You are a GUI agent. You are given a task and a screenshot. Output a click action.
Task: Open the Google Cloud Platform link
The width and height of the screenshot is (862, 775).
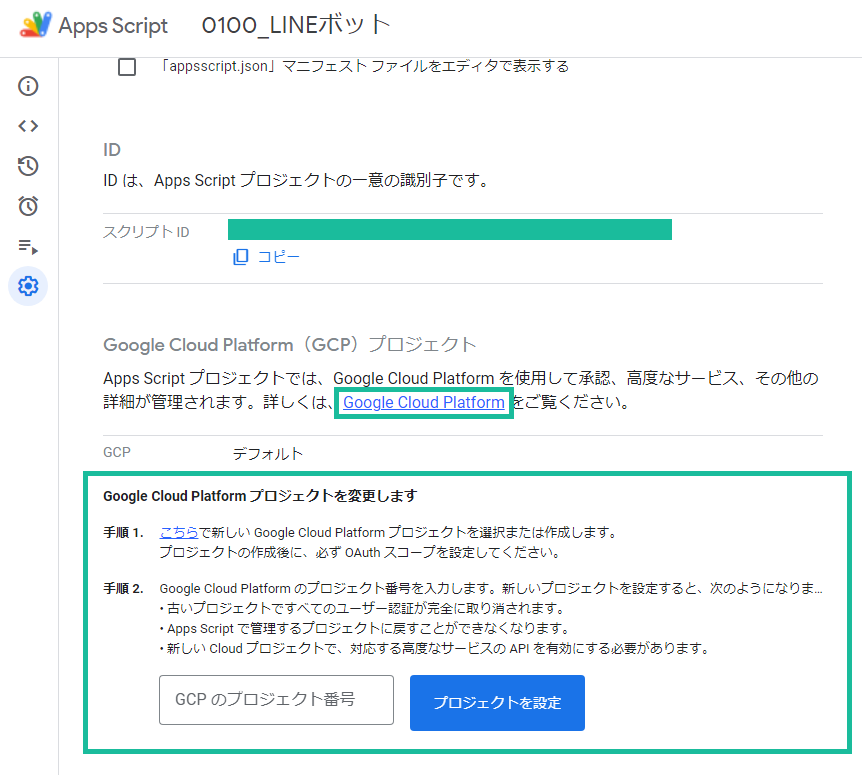(x=424, y=402)
